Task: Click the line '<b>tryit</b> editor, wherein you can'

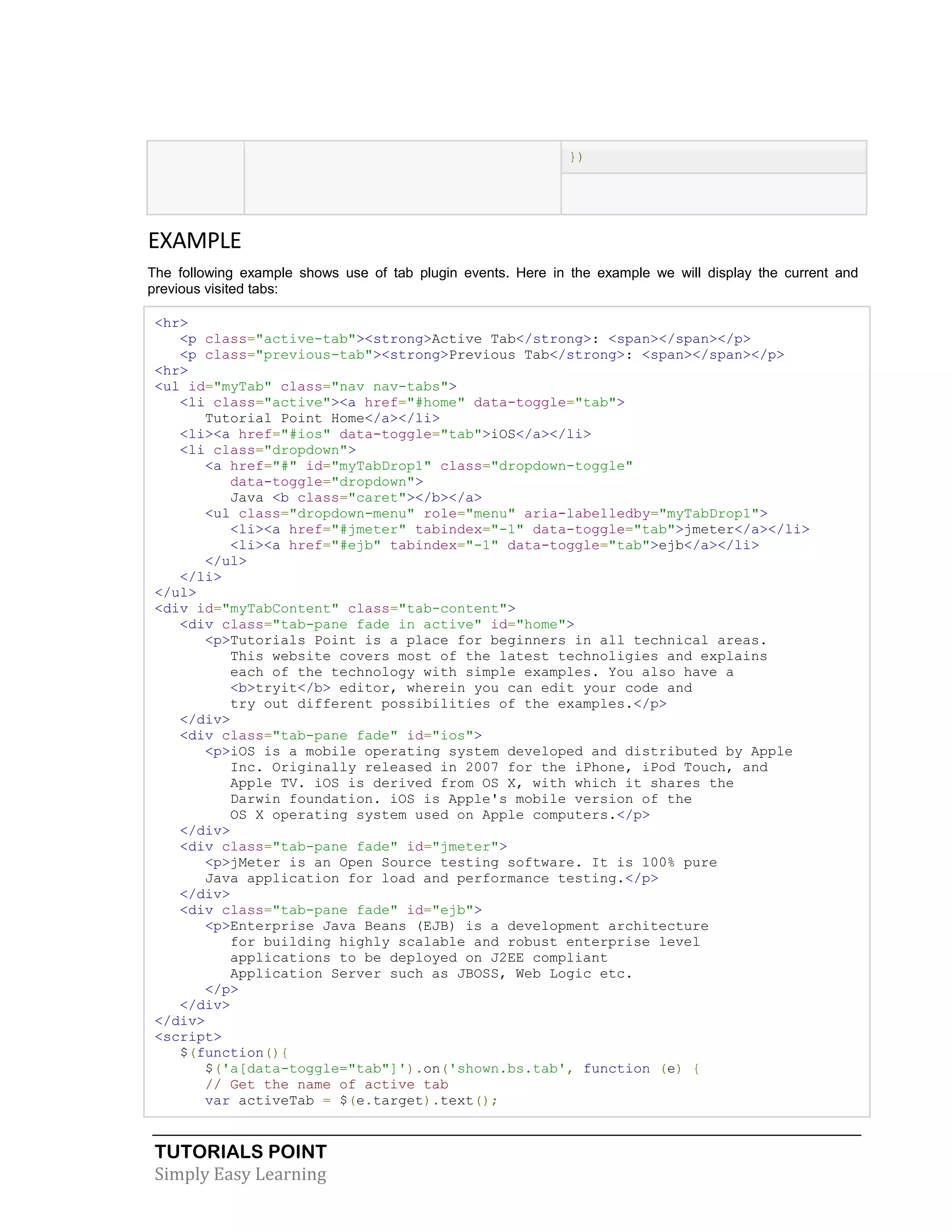Action: (461, 688)
